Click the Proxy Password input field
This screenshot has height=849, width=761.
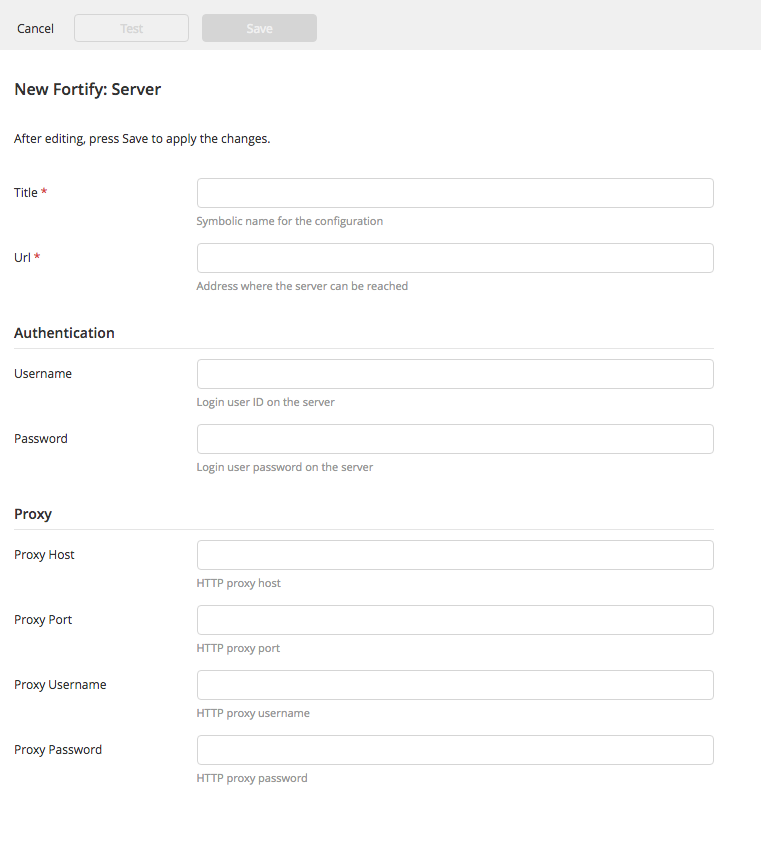(x=455, y=749)
